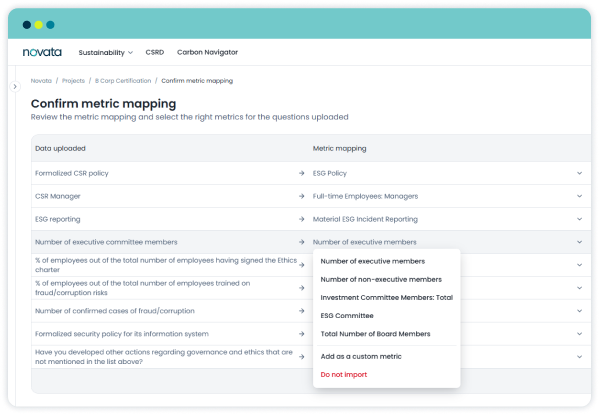This screenshot has height=415, width=599.
Task: Open the dropdown chevron for confirmed cases row
Action: click(x=580, y=311)
